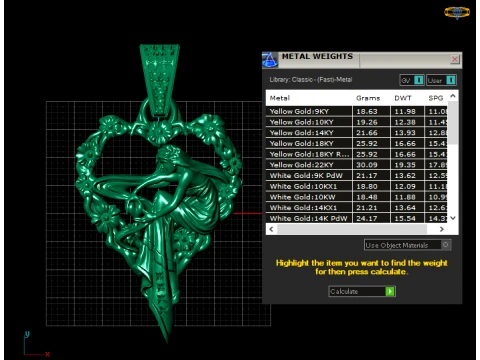
Task: Select Yellow Gold:10KY row
Action: click(x=357, y=122)
